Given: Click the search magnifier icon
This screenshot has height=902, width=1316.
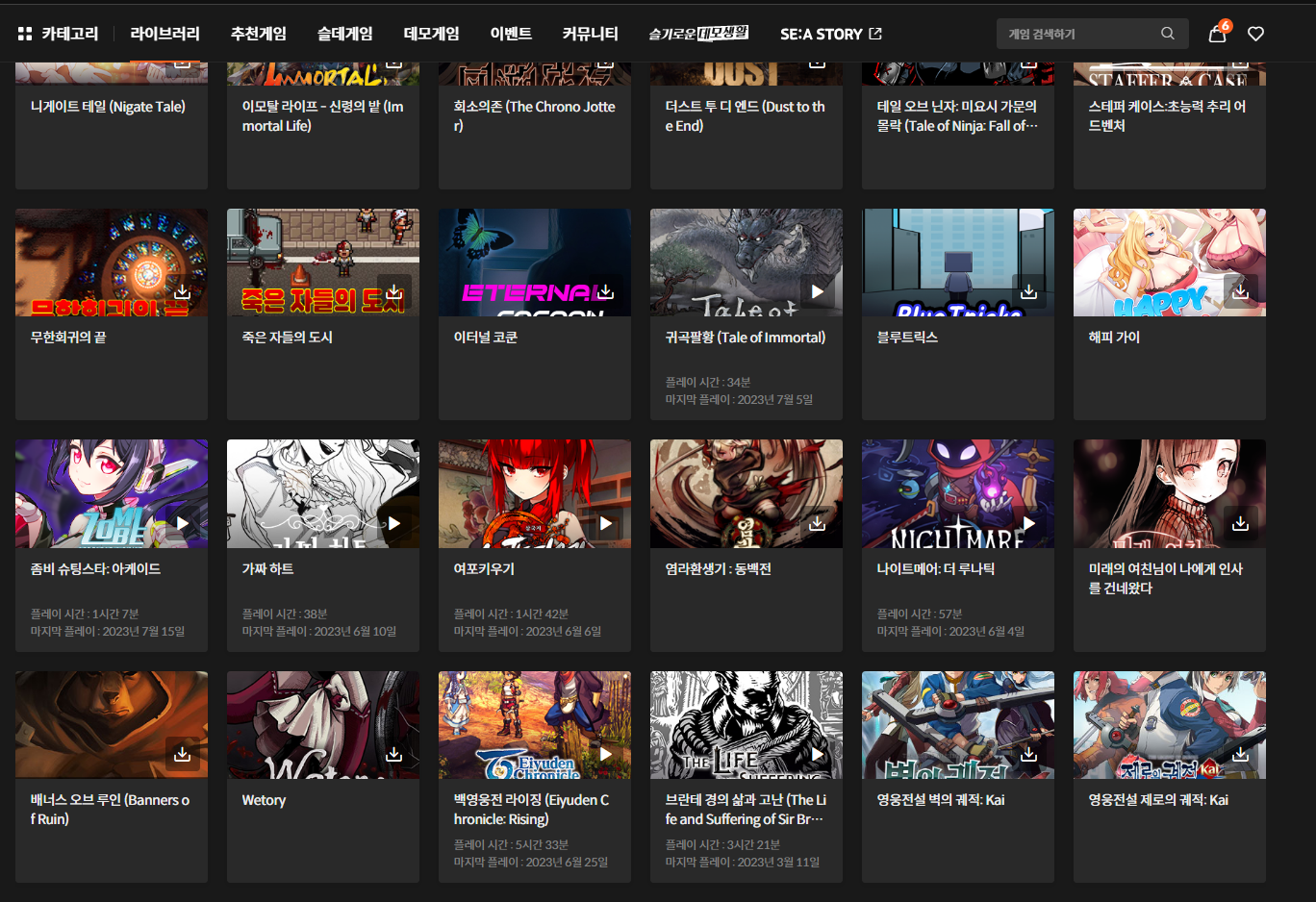Looking at the screenshot, I should pyautogui.click(x=1167, y=34).
